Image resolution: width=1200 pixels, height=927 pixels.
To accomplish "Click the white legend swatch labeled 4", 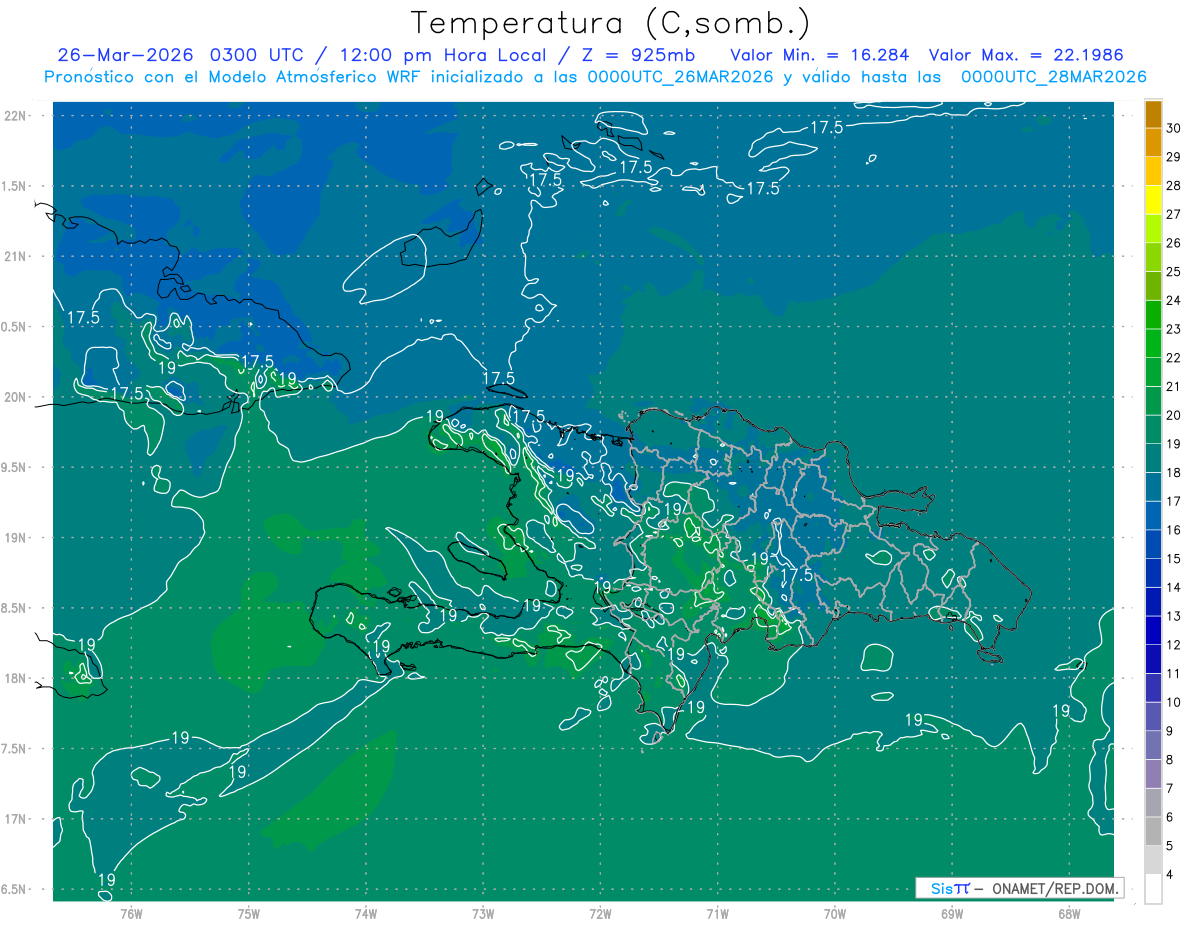I will [x=1153, y=889].
